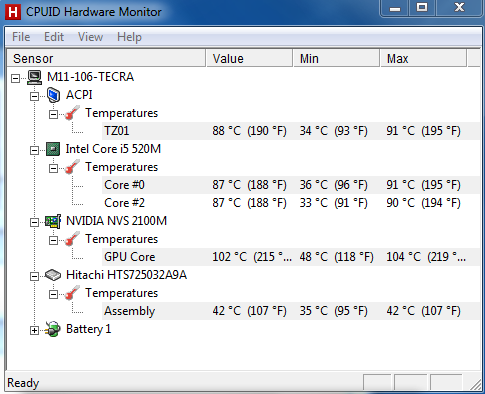Click the thermometer icon under Intel Core i5
Image resolution: width=485 pixels, height=394 pixels.
click(72, 167)
